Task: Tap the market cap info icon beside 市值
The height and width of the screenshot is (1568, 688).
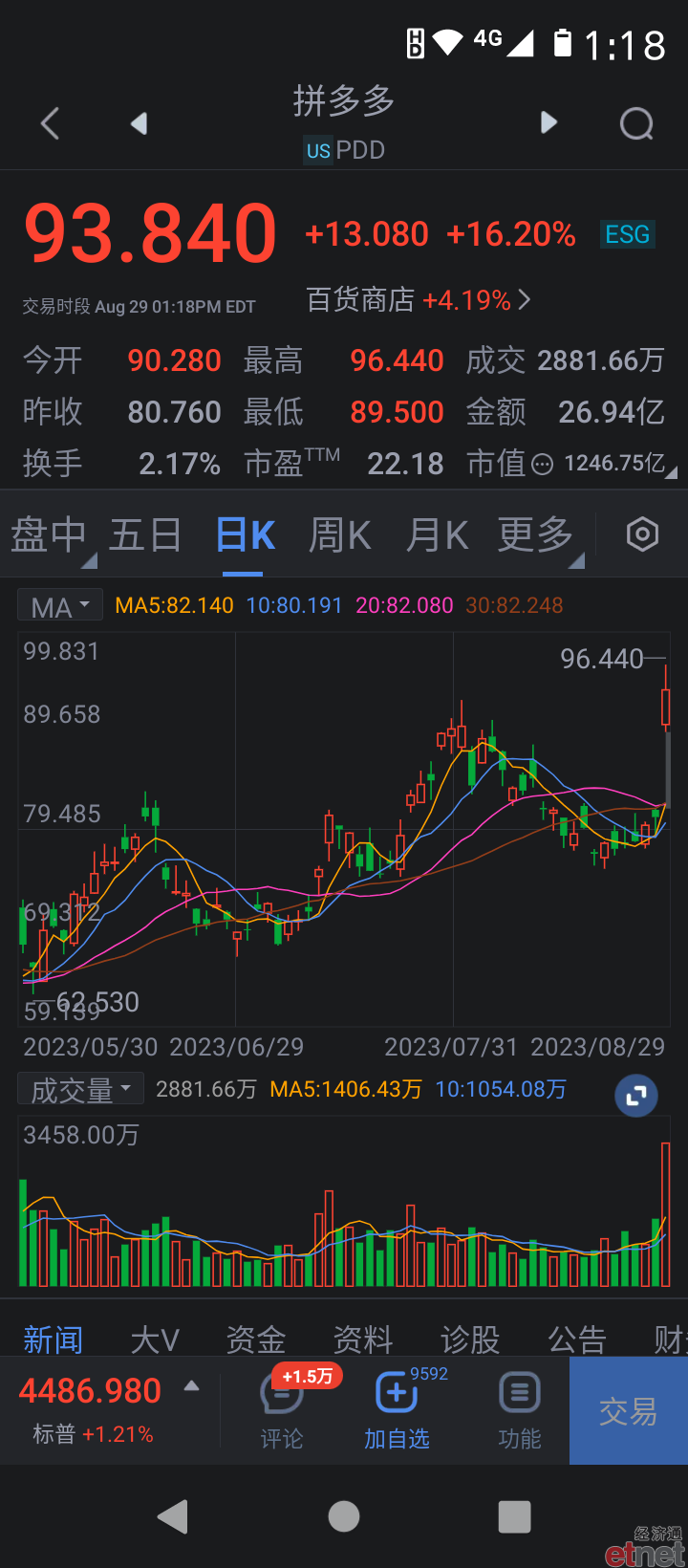Action: 542,465
